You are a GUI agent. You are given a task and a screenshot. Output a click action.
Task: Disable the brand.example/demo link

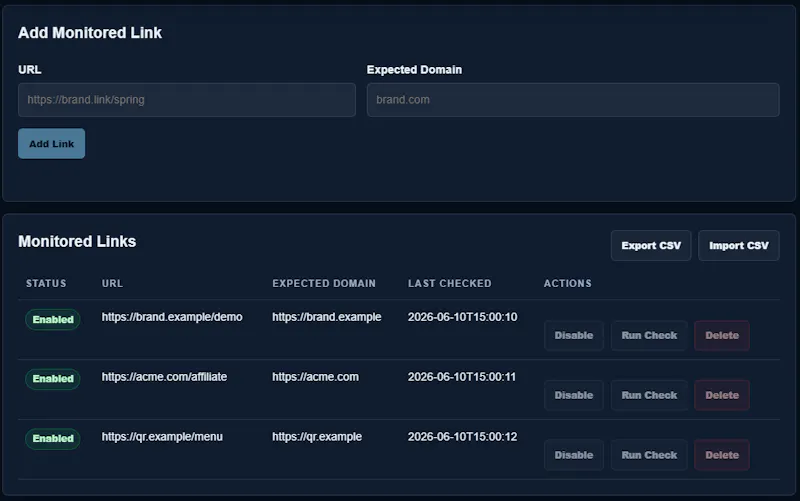pos(574,335)
